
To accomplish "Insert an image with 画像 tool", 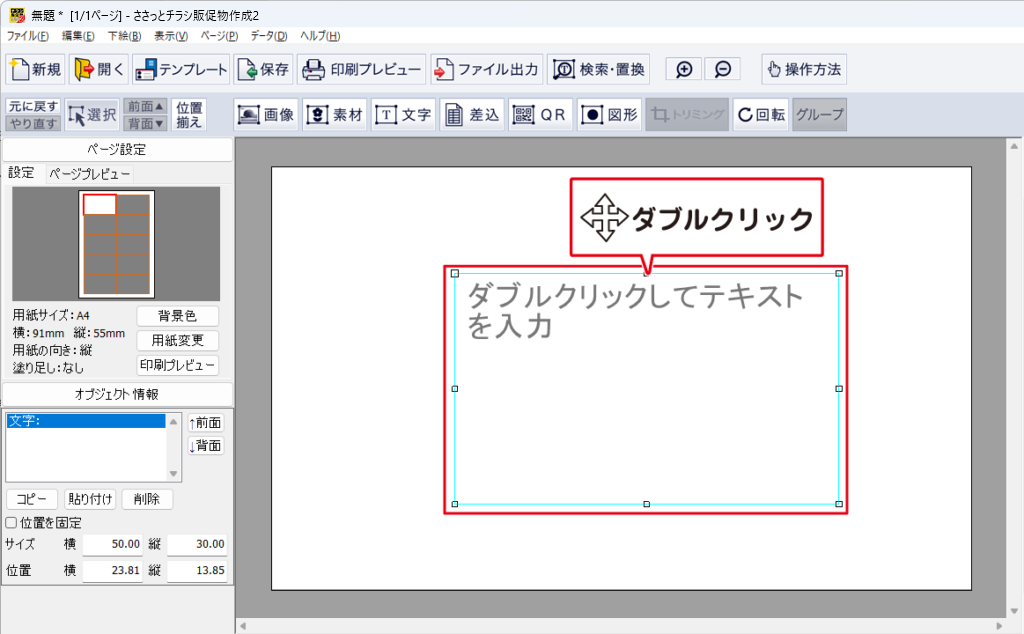I will tap(266, 115).
